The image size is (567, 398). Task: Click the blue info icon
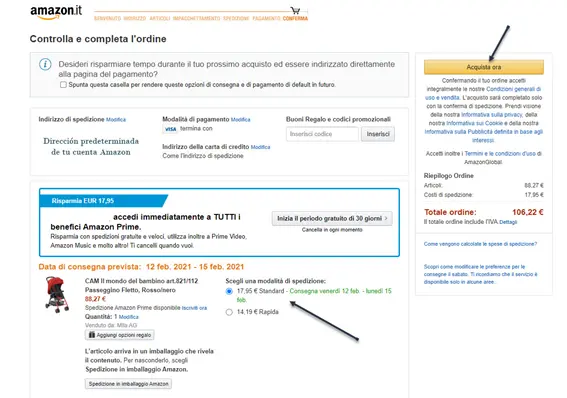(x=45, y=64)
